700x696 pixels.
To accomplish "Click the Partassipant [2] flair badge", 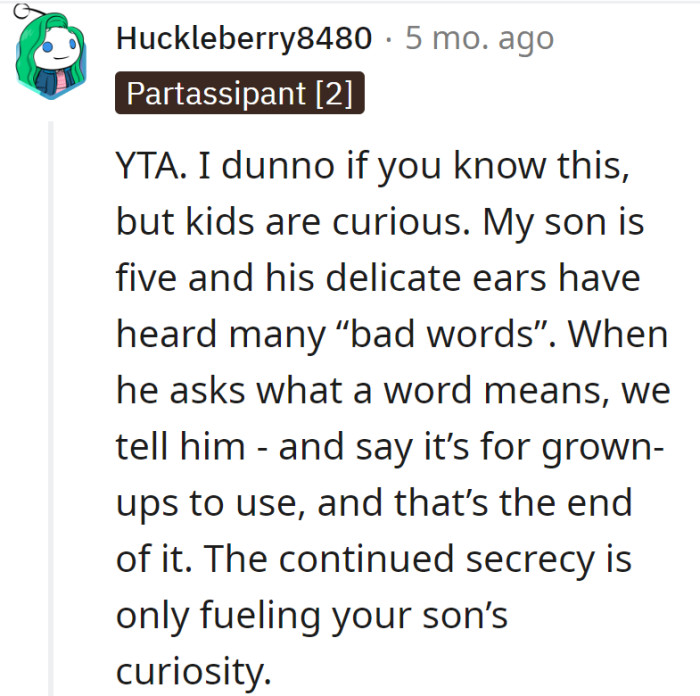I will tap(240, 95).
